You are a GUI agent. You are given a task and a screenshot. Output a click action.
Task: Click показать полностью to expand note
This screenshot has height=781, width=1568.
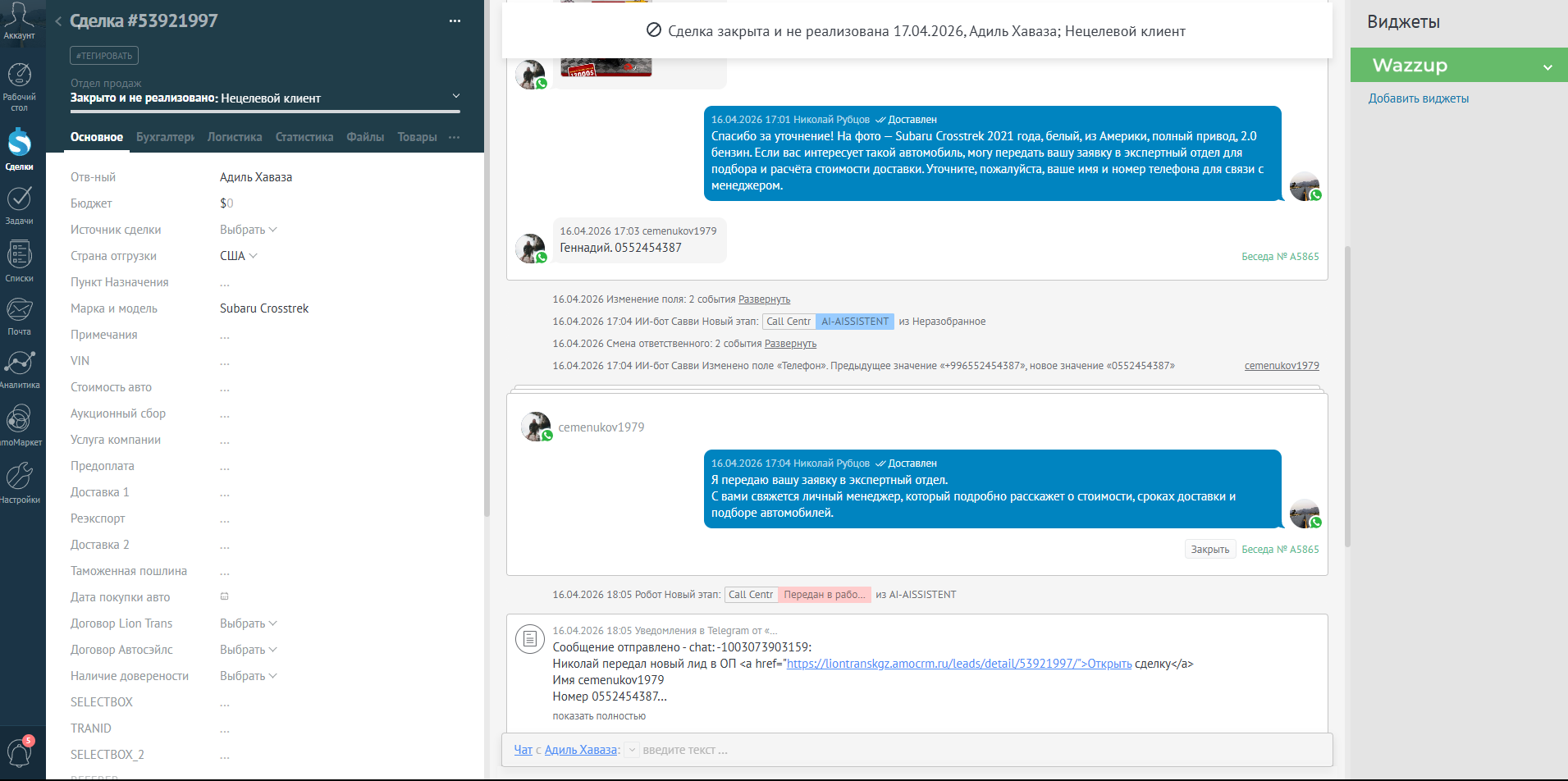tap(599, 716)
